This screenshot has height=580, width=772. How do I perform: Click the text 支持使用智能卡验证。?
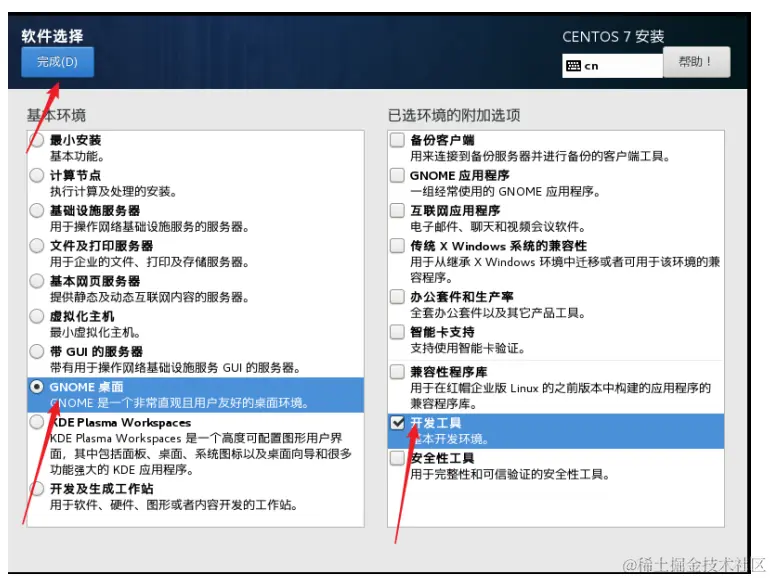pyautogui.click(x=468, y=349)
